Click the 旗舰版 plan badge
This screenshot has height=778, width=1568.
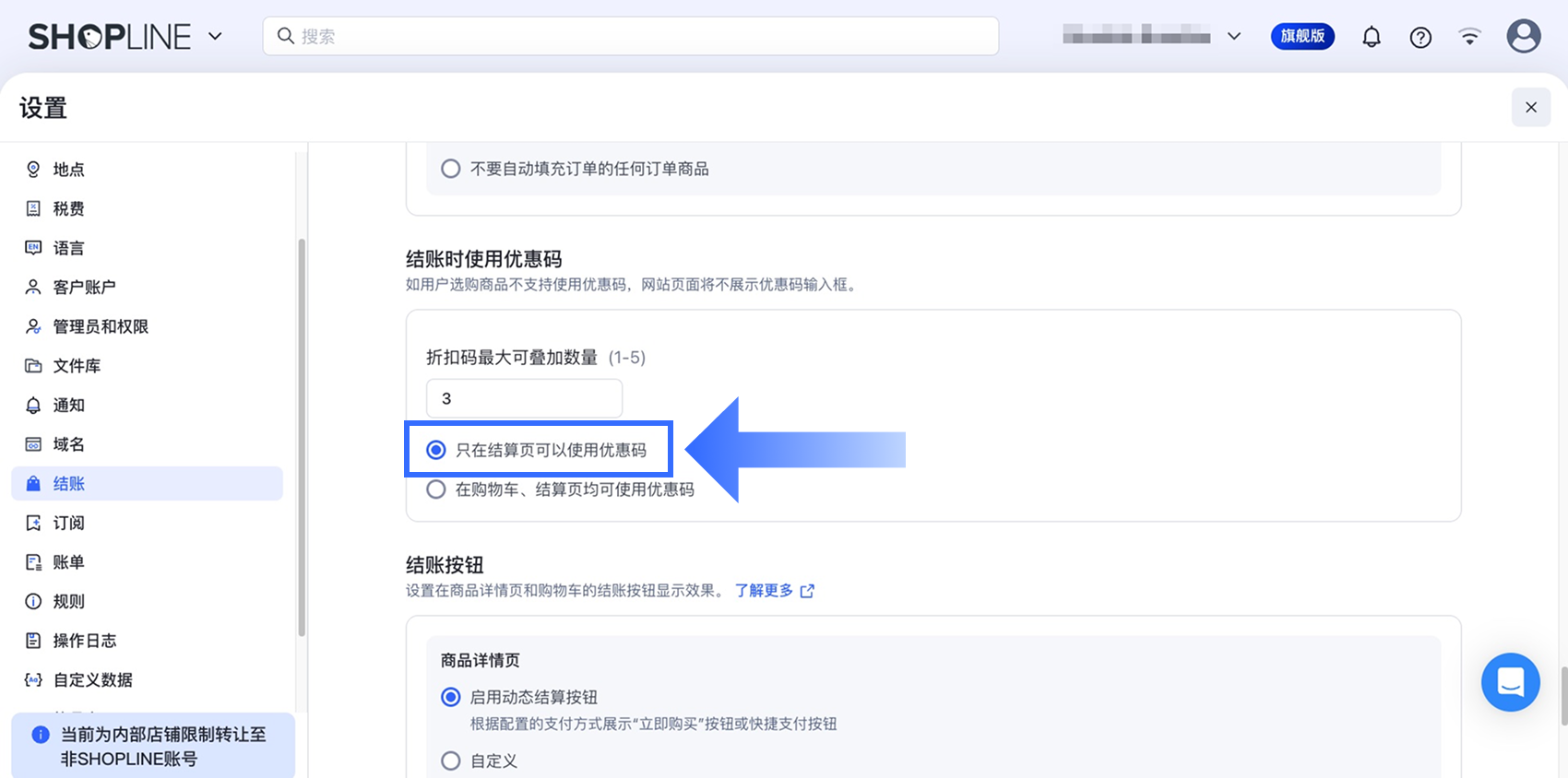(x=1302, y=36)
